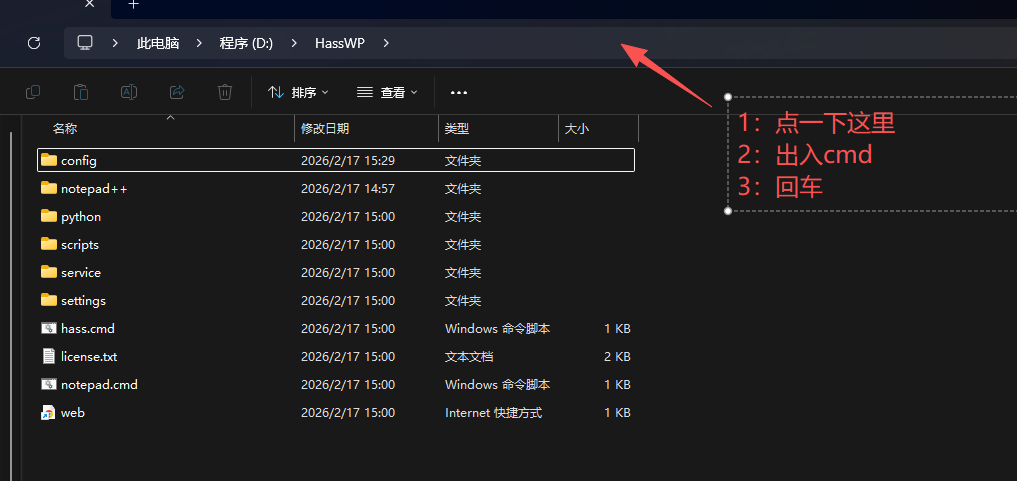Click the settings folder icon
The height and width of the screenshot is (481, 1017).
[x=49, y=299]
